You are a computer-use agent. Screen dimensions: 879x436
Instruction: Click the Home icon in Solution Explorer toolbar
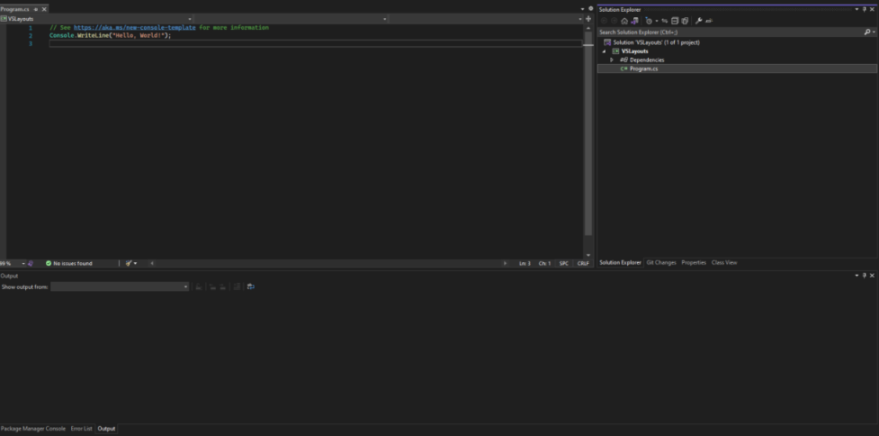[x=624, y=21]
